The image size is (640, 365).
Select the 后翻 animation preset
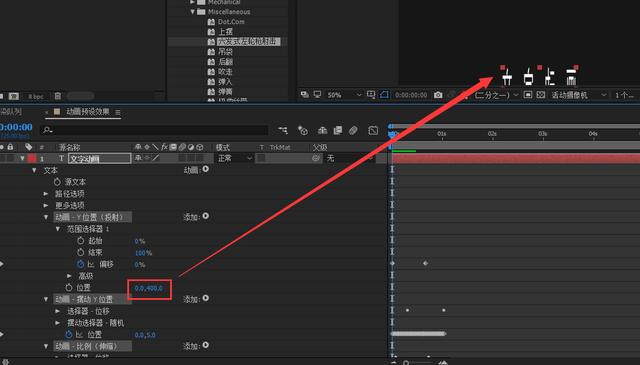(x=225, y=62)
